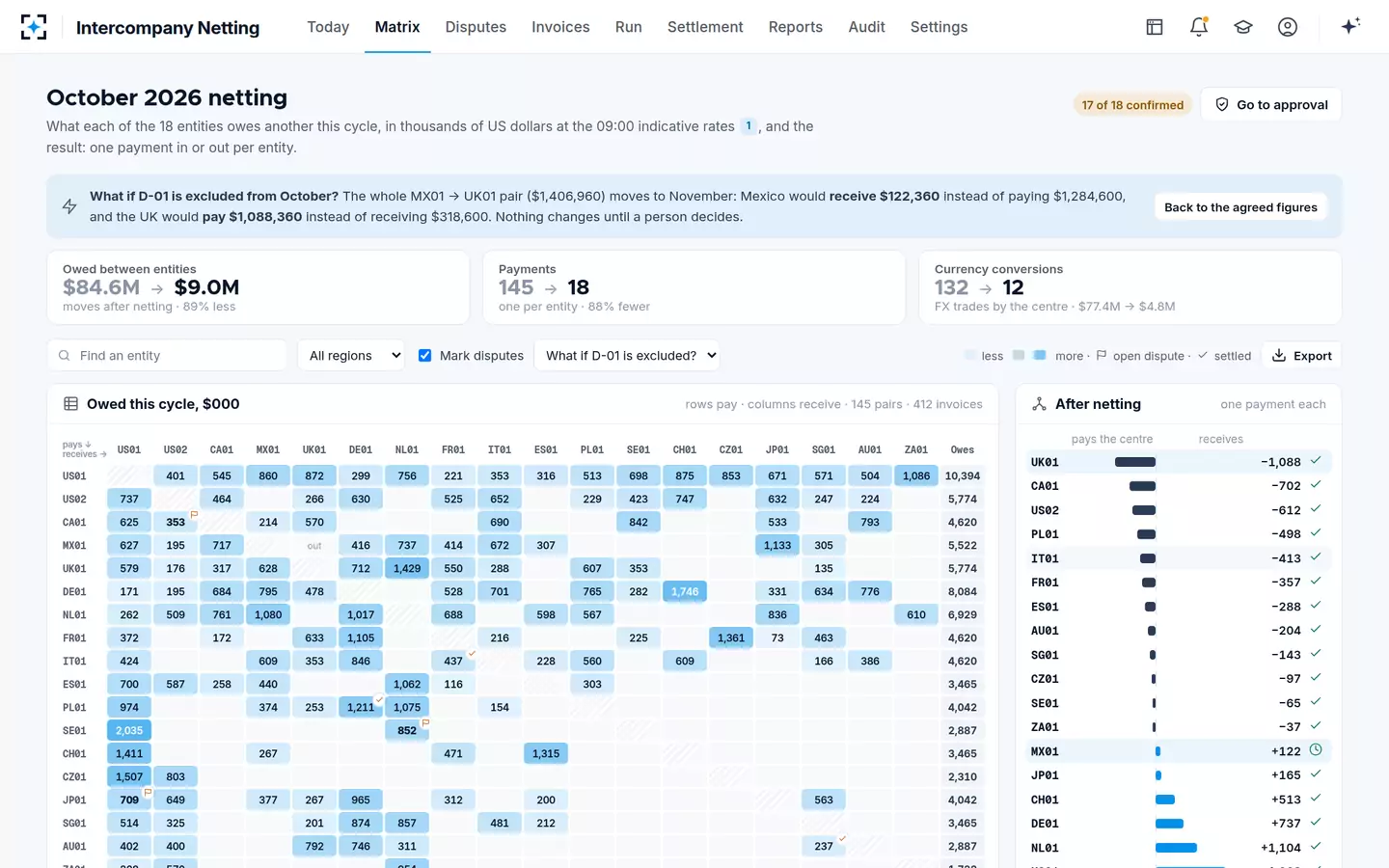Click the lightning bolt what-if icon
The width and height of the screenshot is (1389, 868).
click(x=69, y=206)
